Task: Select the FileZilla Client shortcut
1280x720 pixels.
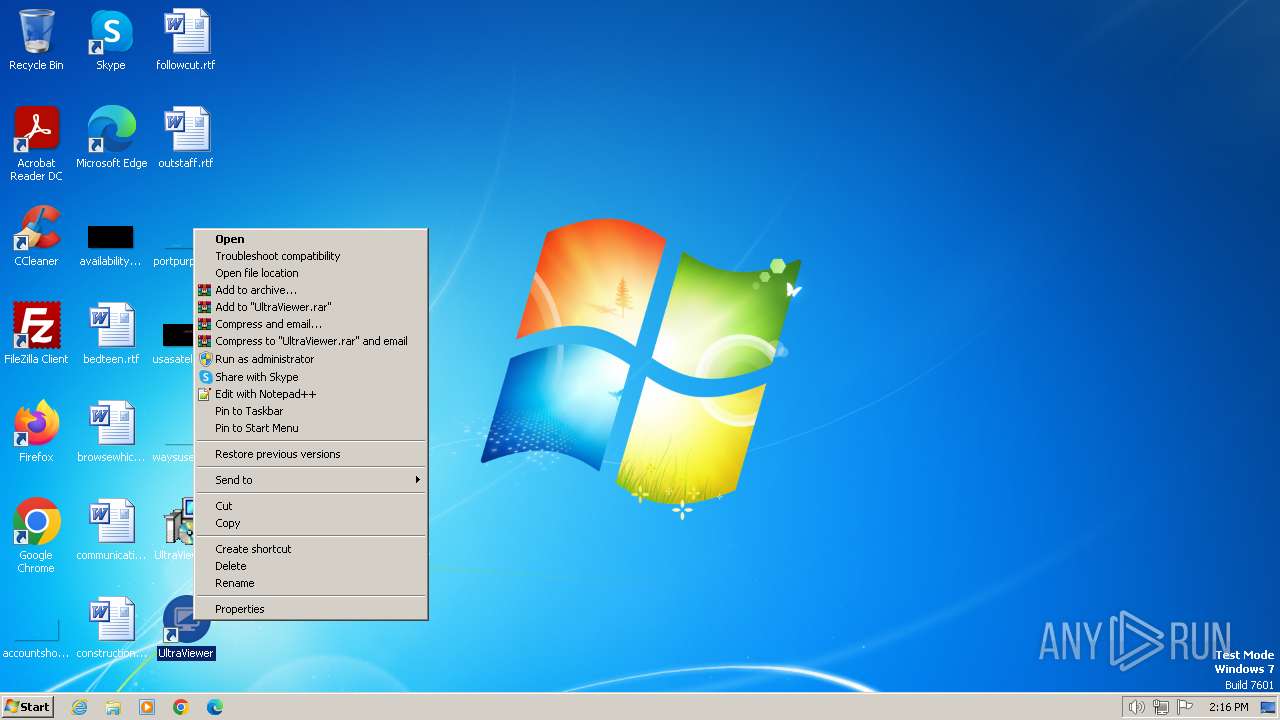Action: click(36, 334)
